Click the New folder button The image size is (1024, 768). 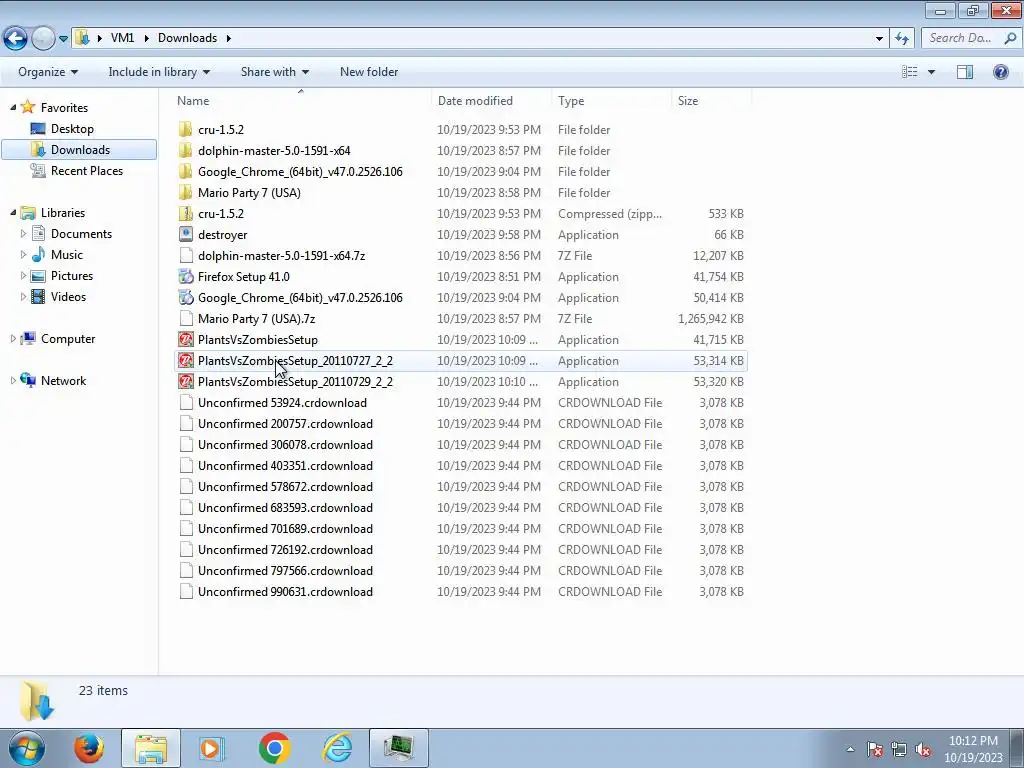tap(369, 72)
